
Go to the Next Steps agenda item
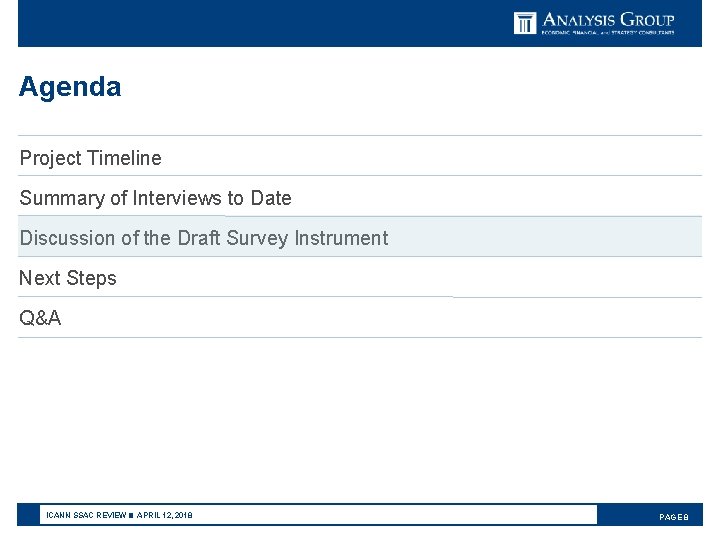point(68,278)
